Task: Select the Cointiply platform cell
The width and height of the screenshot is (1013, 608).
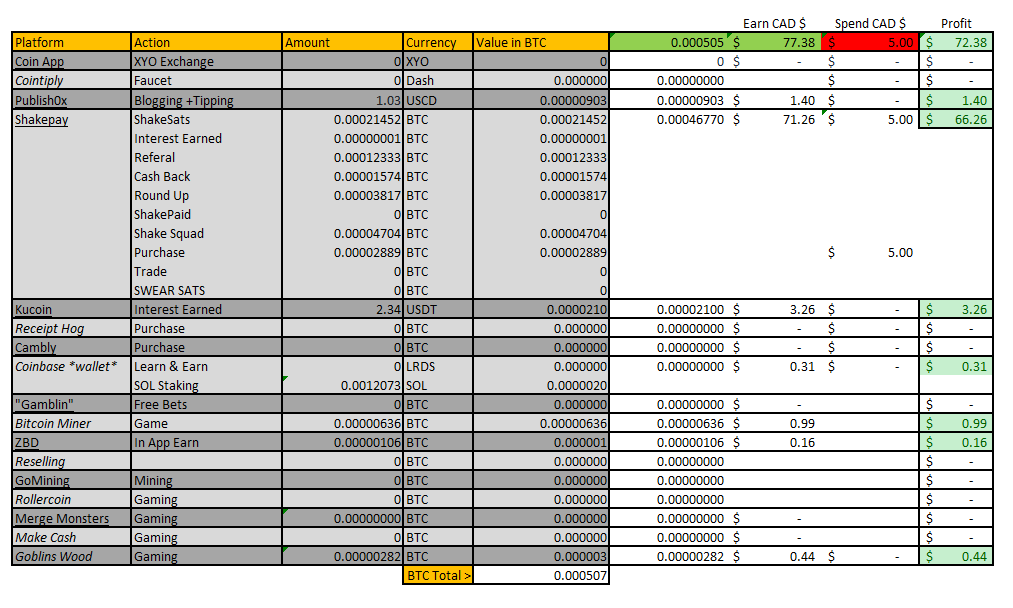Action: (x=72, y=80)
